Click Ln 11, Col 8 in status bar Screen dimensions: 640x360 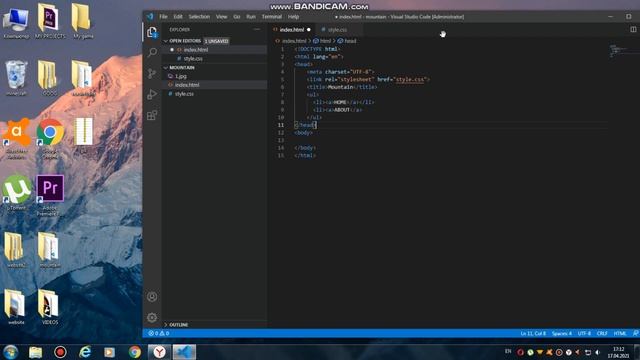click(x=533, y=333)
